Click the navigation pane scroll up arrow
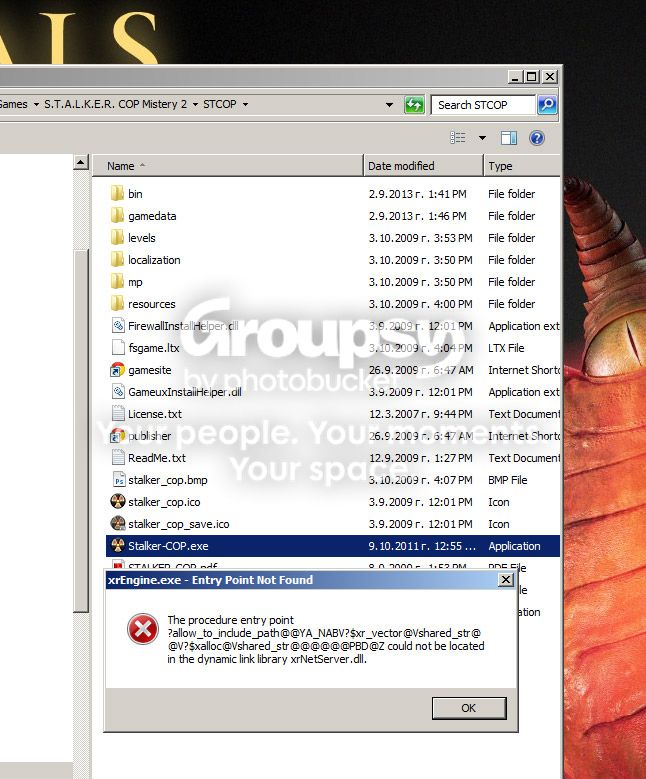 click(81, 162)
